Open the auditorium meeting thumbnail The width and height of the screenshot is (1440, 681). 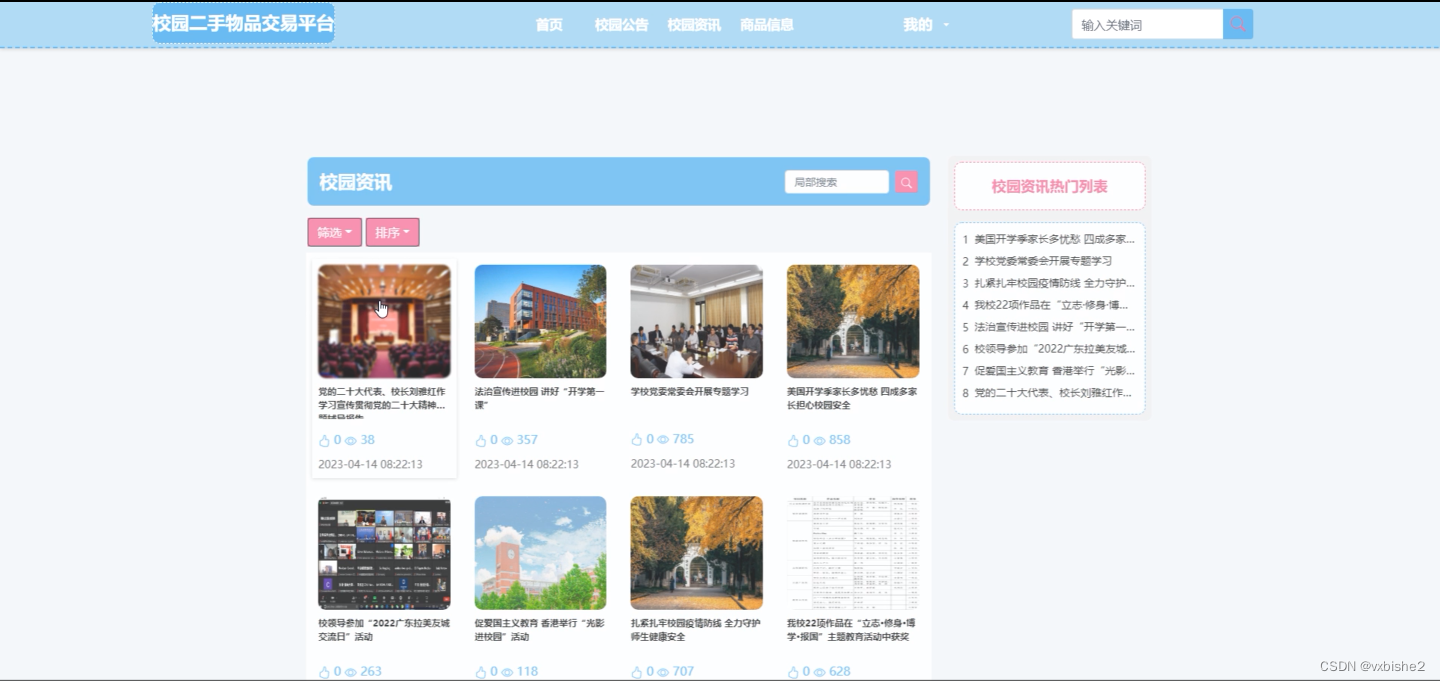[384, 321]
